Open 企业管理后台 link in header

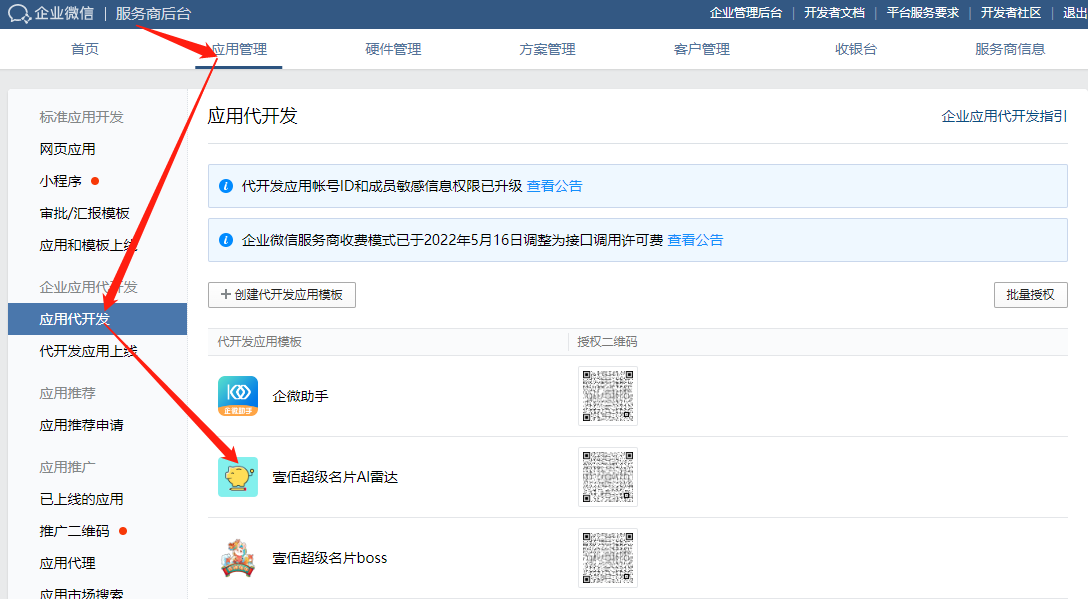746,13
